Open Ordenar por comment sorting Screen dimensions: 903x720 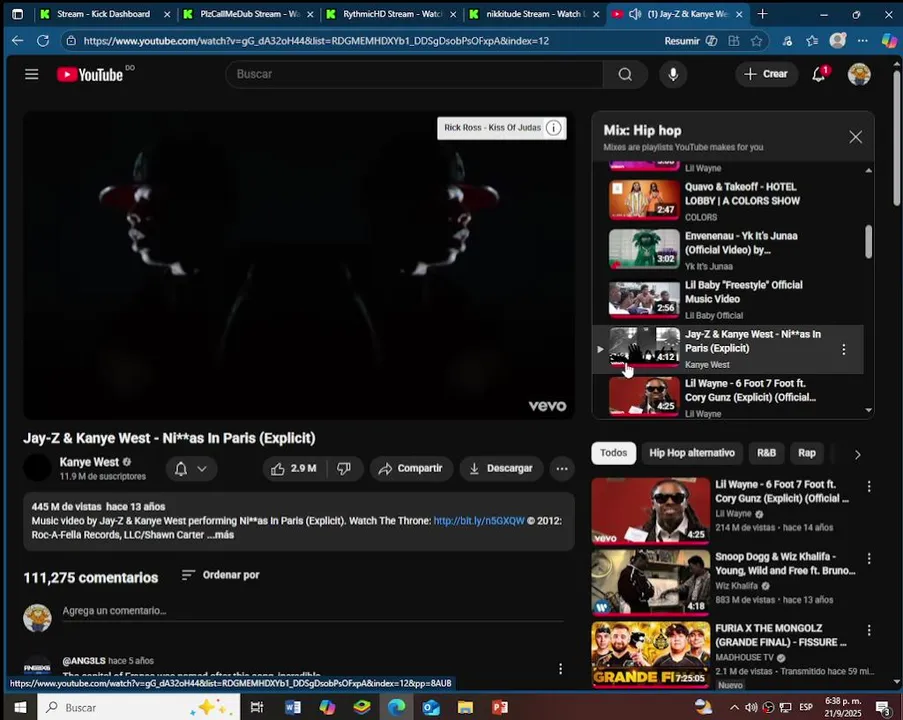coord(220,575)
